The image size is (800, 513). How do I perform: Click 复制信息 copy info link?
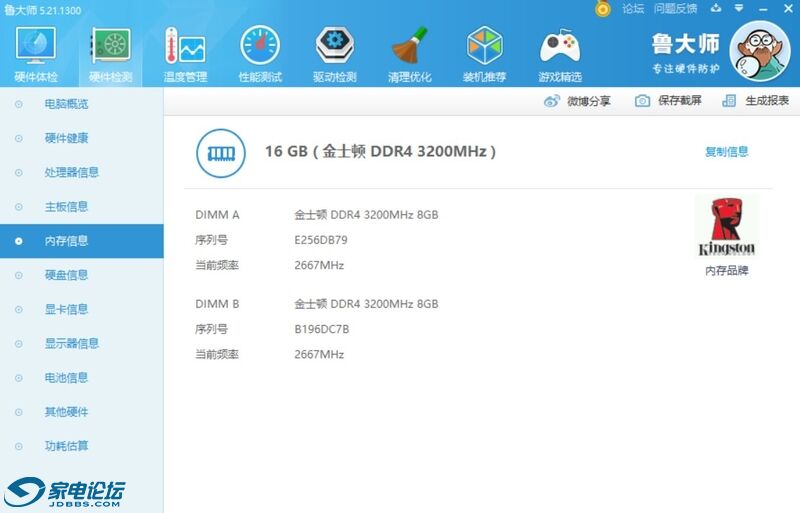point(727,152)
